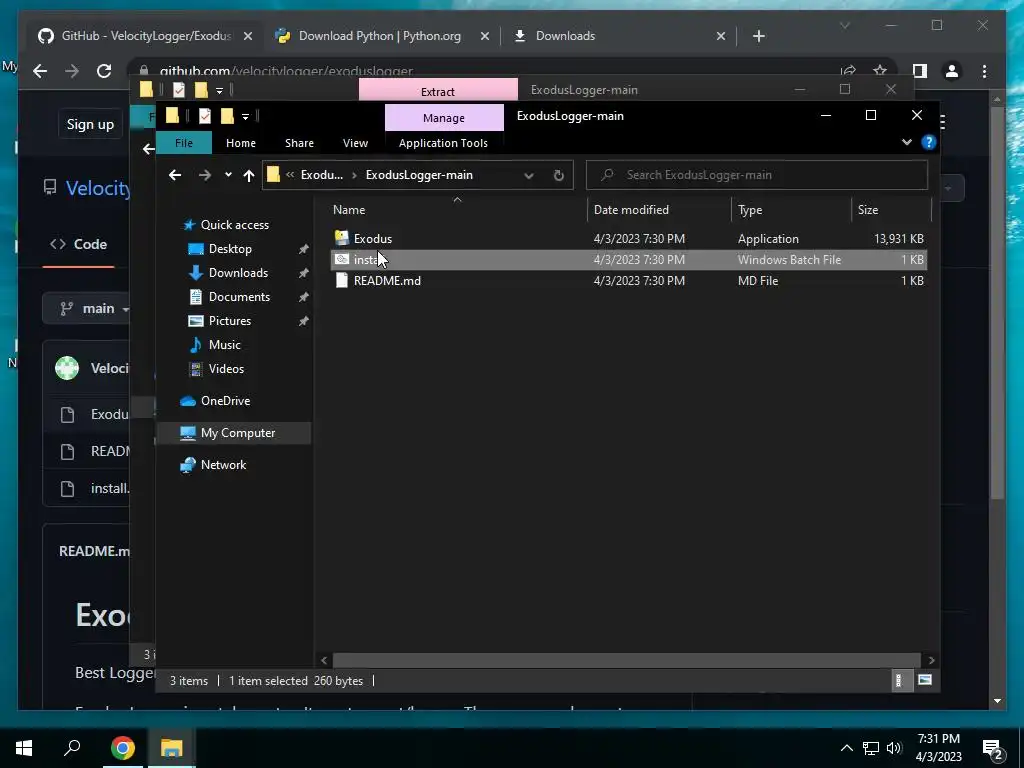Click the Manage contextual tab
1024x768 pixels.
click(444, 118)
